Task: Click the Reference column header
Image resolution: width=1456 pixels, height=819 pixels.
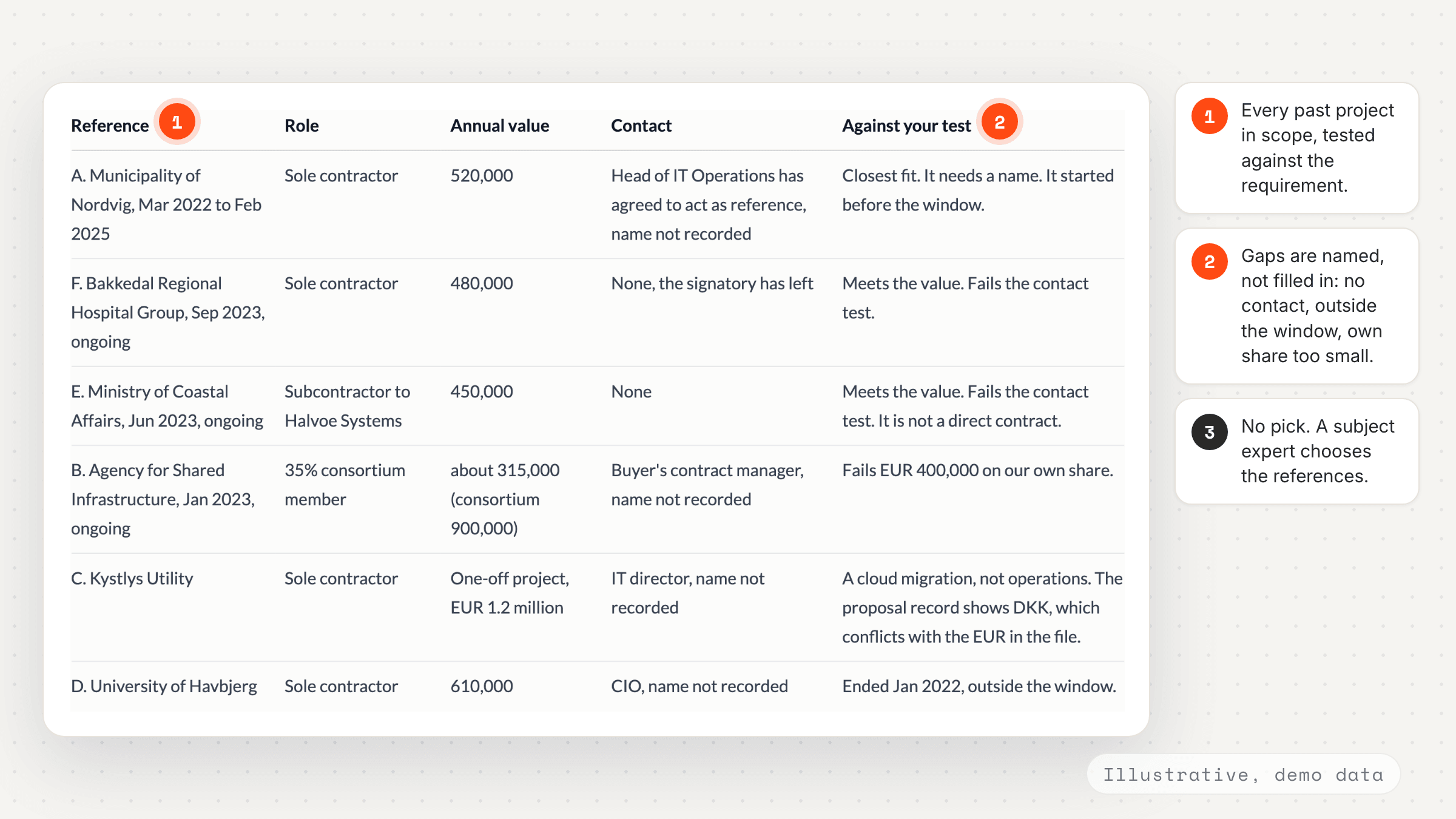Action: (x=110, y=126)
